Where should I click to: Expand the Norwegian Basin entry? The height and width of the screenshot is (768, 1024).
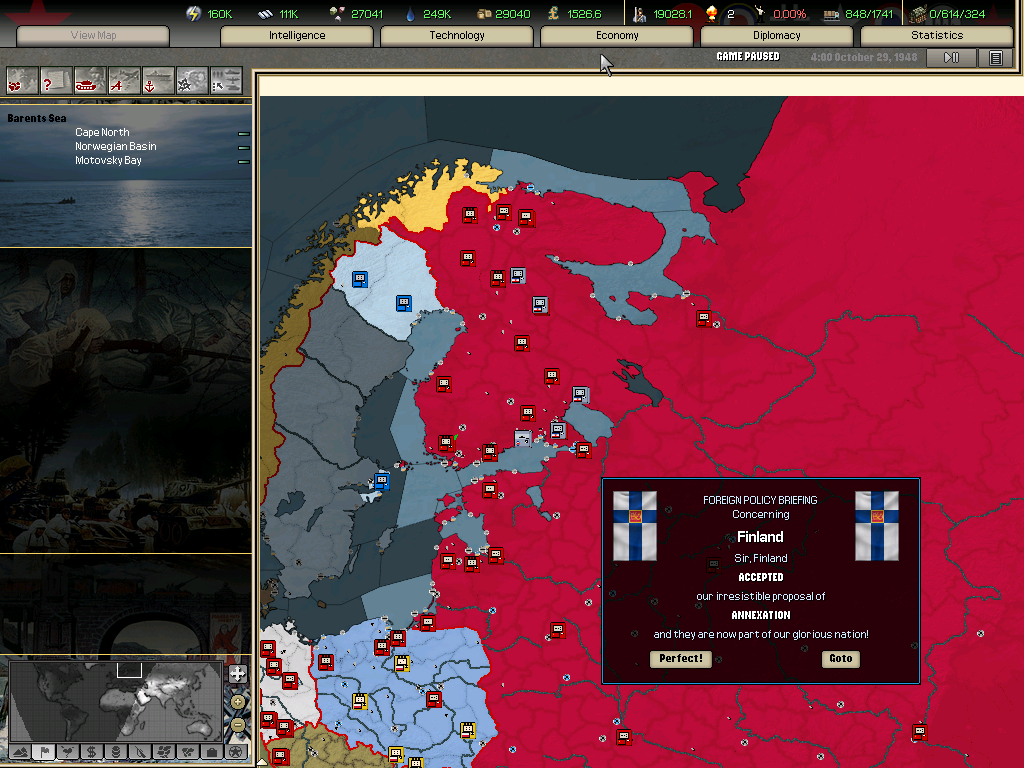coord(243,147)
